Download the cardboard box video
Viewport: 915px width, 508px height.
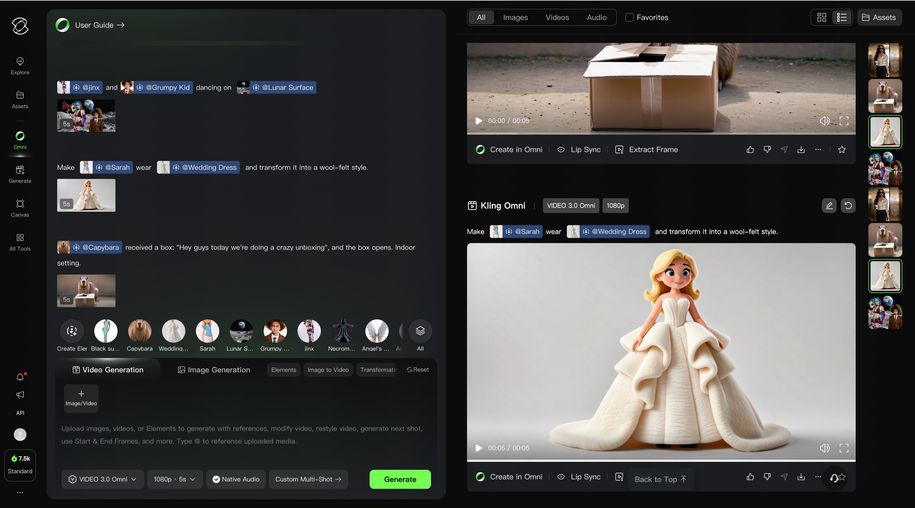pos(801,149)
